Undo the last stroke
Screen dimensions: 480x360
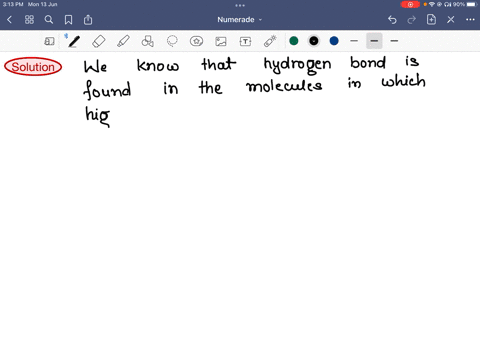point(392,20)
